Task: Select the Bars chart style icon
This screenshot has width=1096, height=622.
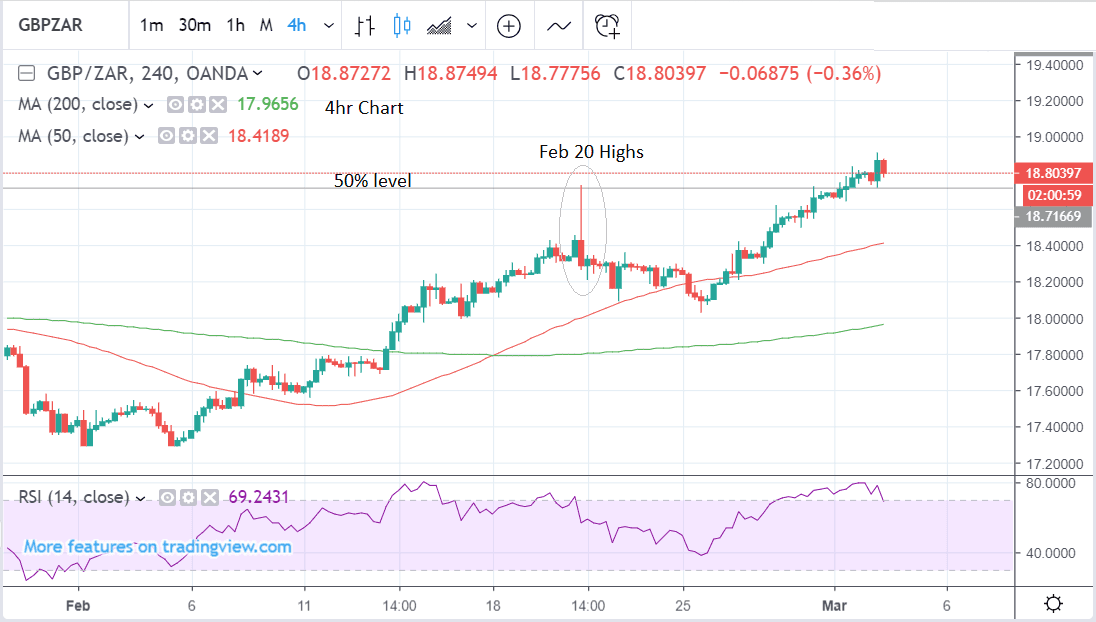Action: pos(365,25)
